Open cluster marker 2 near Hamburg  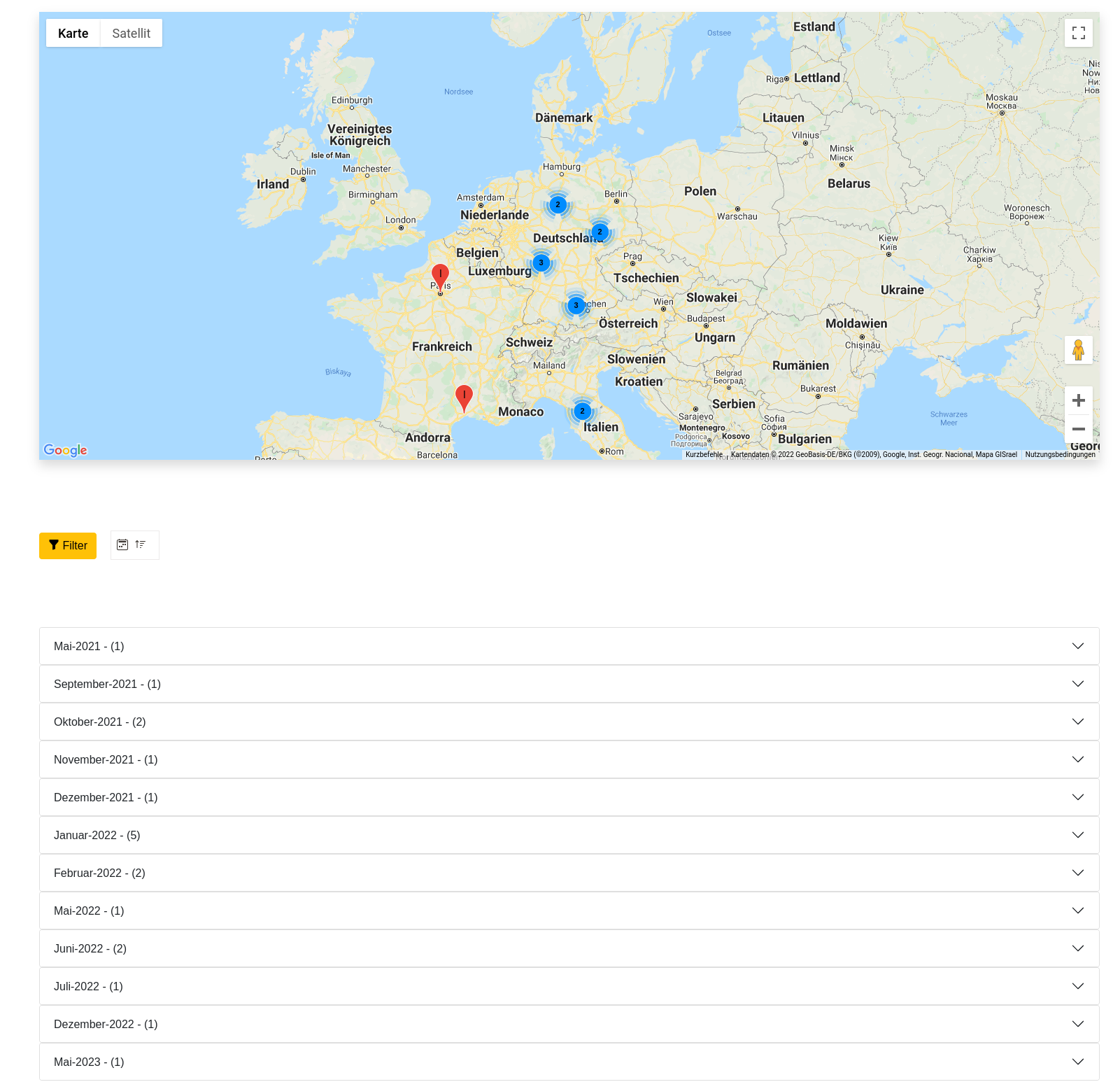pos(558,204)
